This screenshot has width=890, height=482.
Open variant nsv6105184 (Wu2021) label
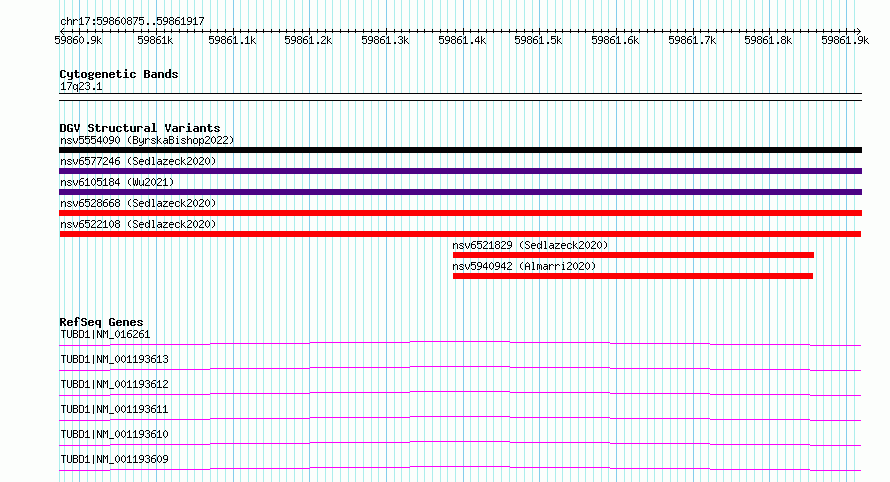[x=117, y=182]
